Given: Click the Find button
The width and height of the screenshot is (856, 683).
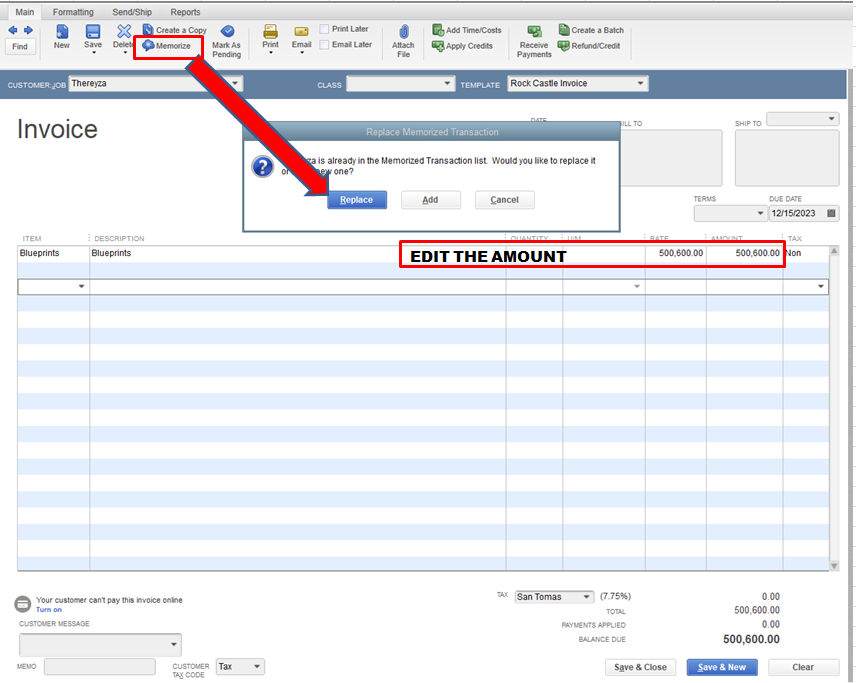Looking at the screenshot, I should pyautogui.click(x=20, y=46).
